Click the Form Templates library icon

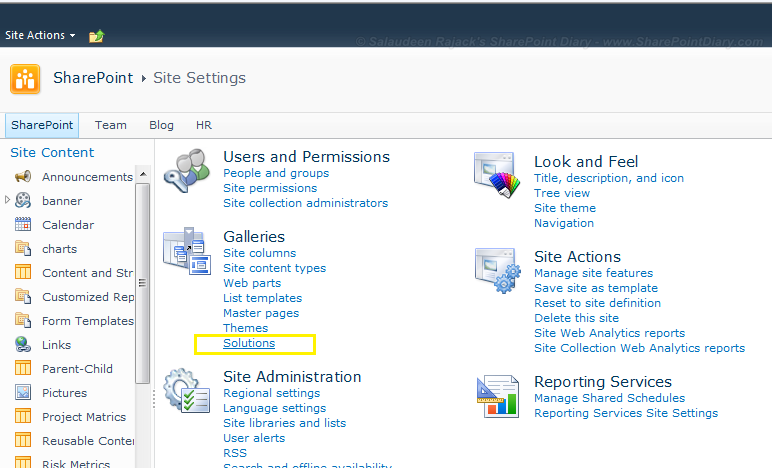pos(23,320)
